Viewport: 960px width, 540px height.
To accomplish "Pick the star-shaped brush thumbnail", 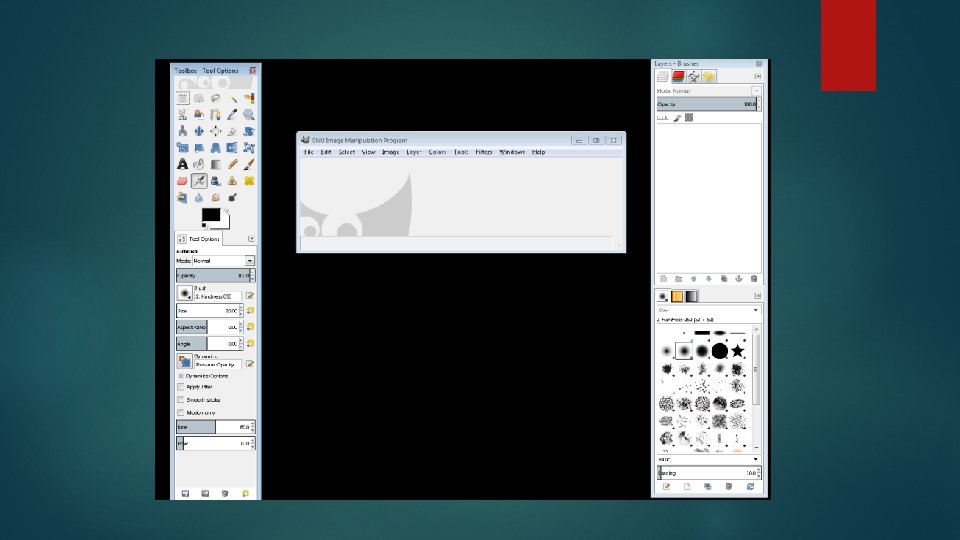I will point(738,351).
